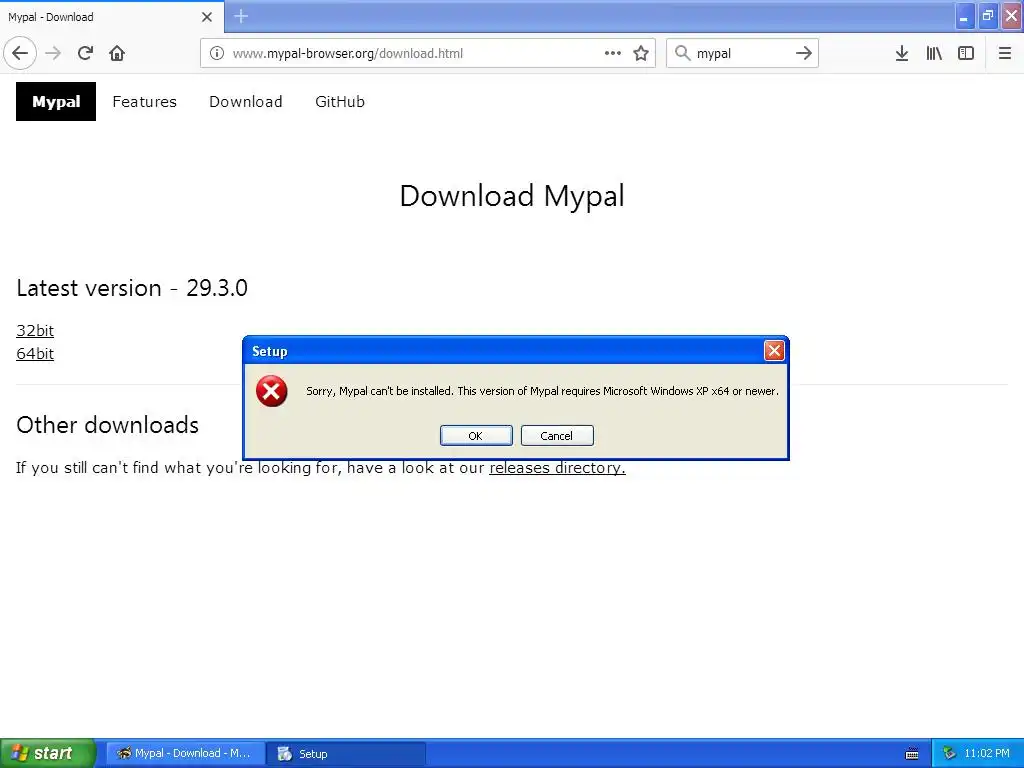The image size is (1024, 768).
Task: Open the Features page
Action: coord(144,102)
